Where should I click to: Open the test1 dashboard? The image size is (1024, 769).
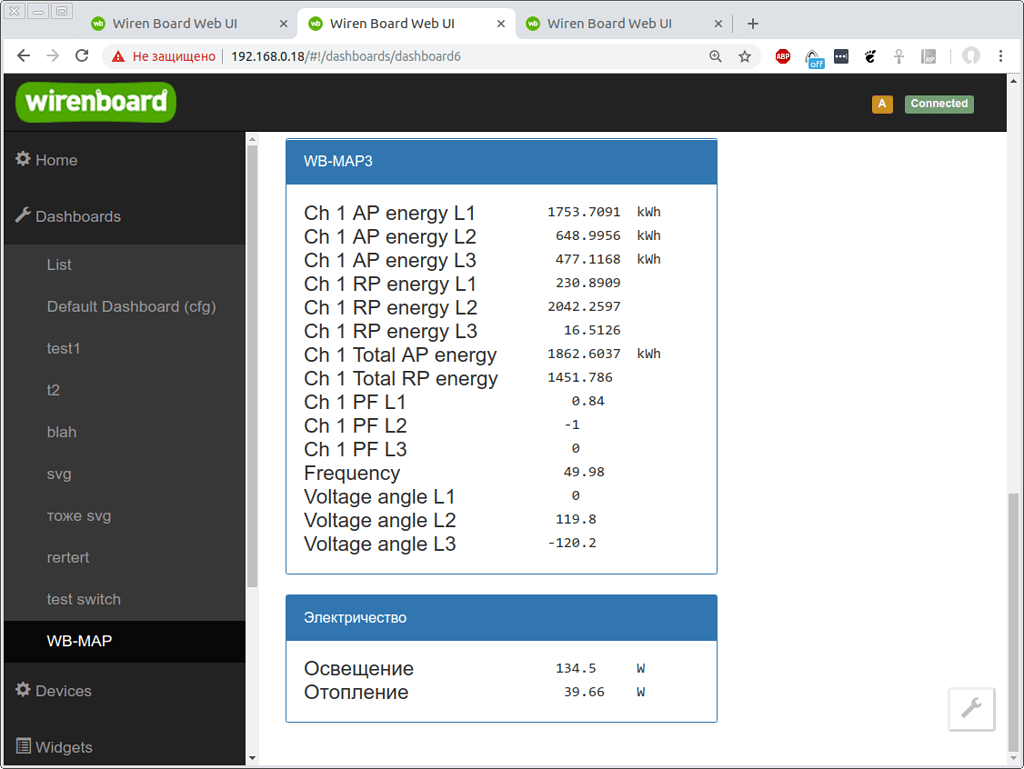(x=62, y=348)
